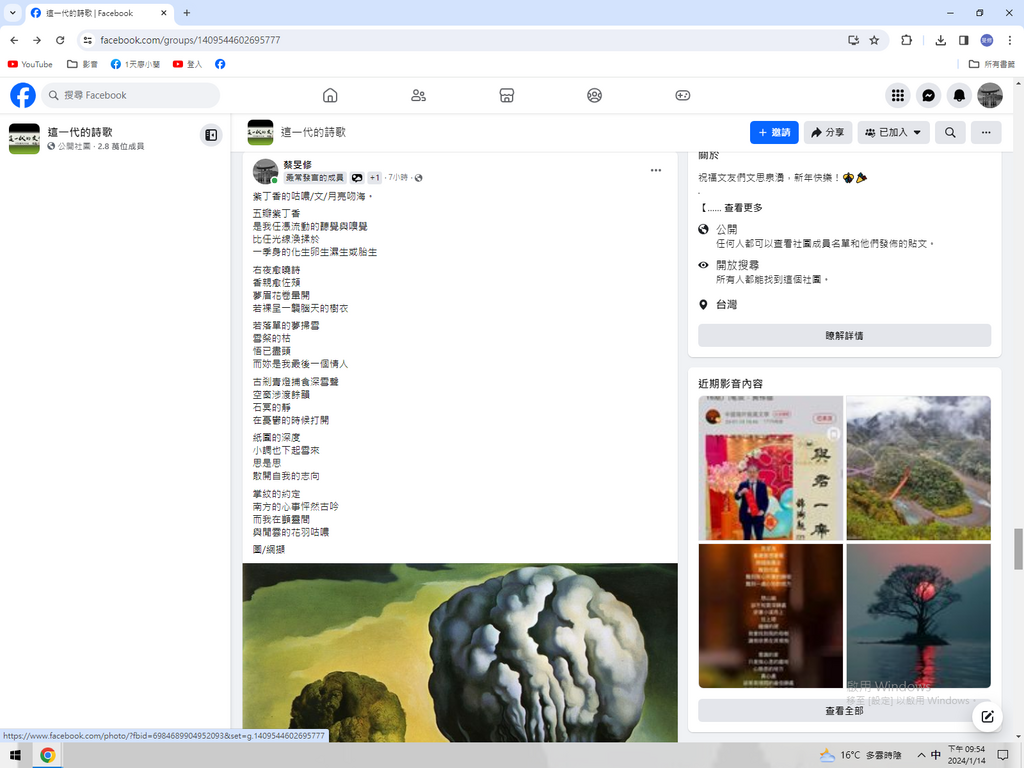Toggle the left sidebar panel

coord(211,135)
